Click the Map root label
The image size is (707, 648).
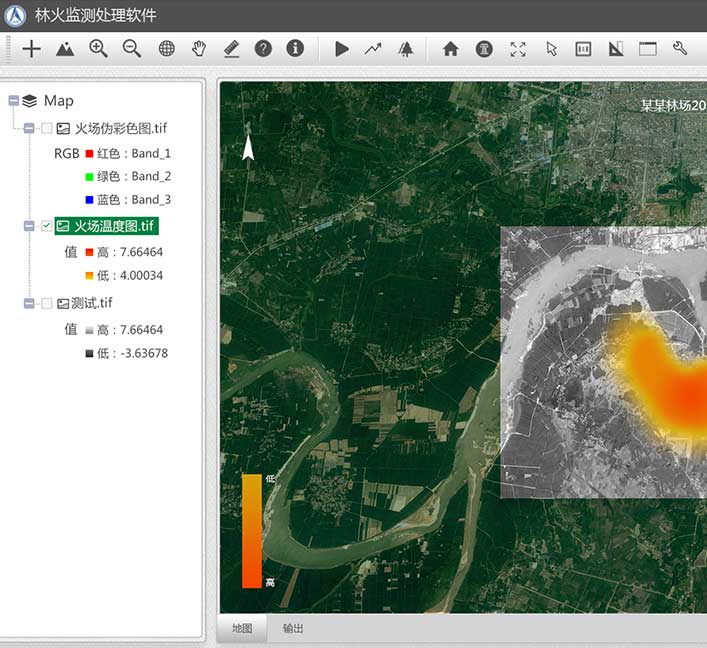59,101
